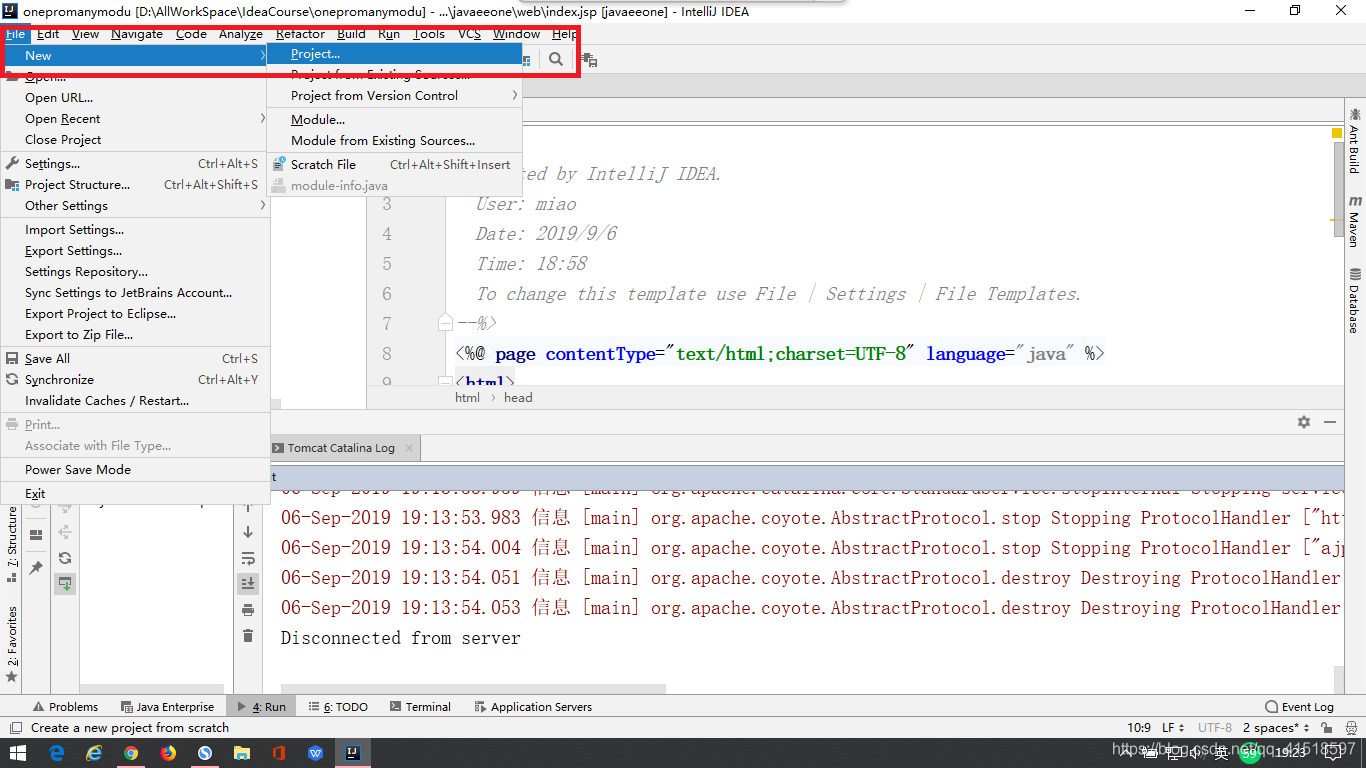Screen dimensions: 1366x768
Task: Toggle the pin tab icon in Run panel
Action: 36,568
